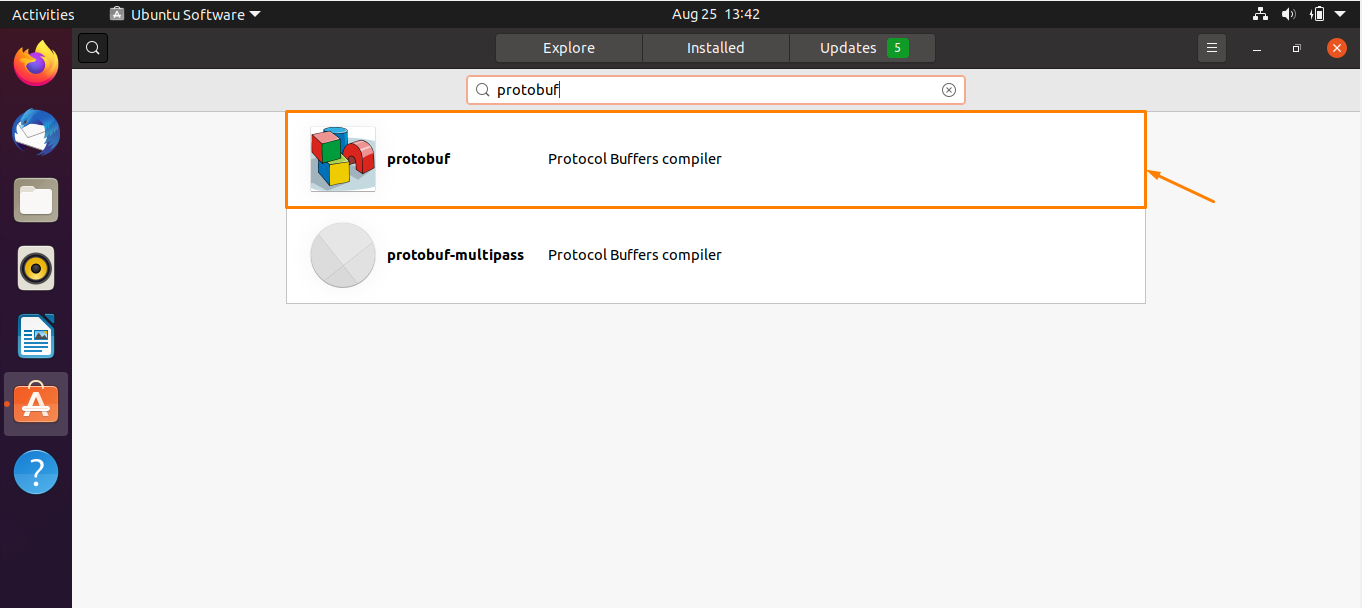Open the protobuf colored blocks app icon

[343, 159]
